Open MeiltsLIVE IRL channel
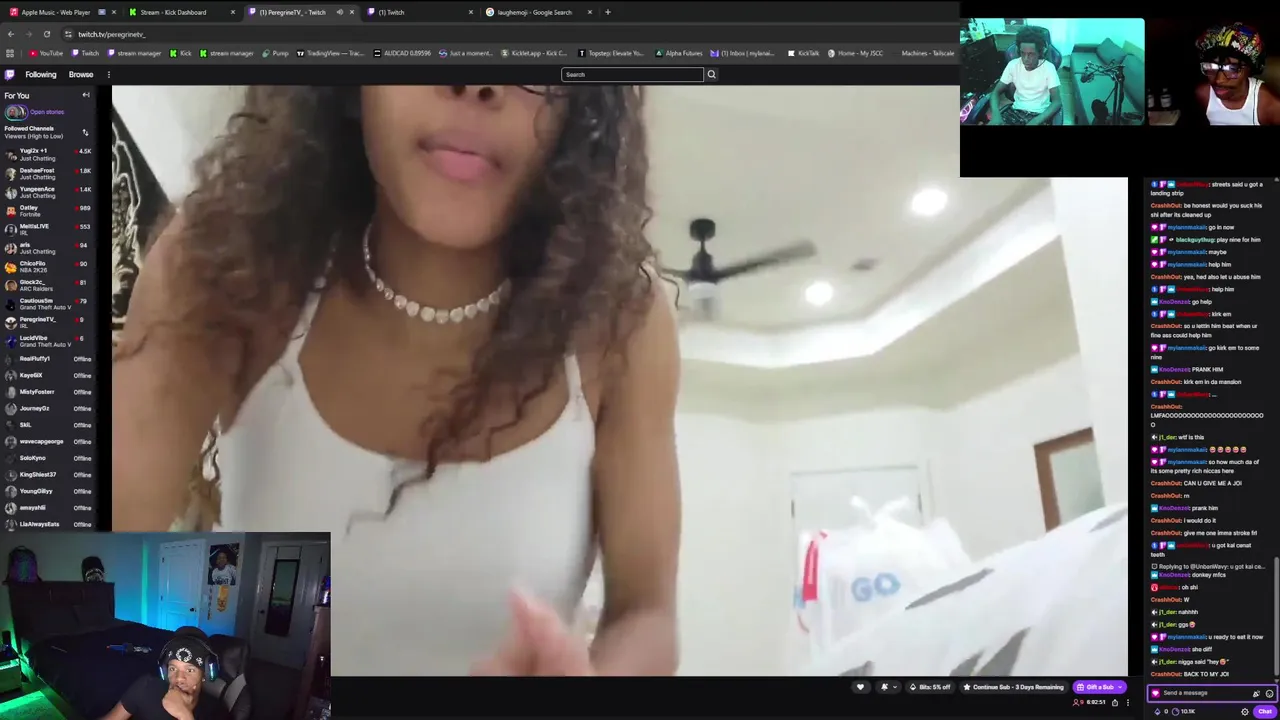The height and width of the screenshot is (720, 1280). tap(47, 229)
